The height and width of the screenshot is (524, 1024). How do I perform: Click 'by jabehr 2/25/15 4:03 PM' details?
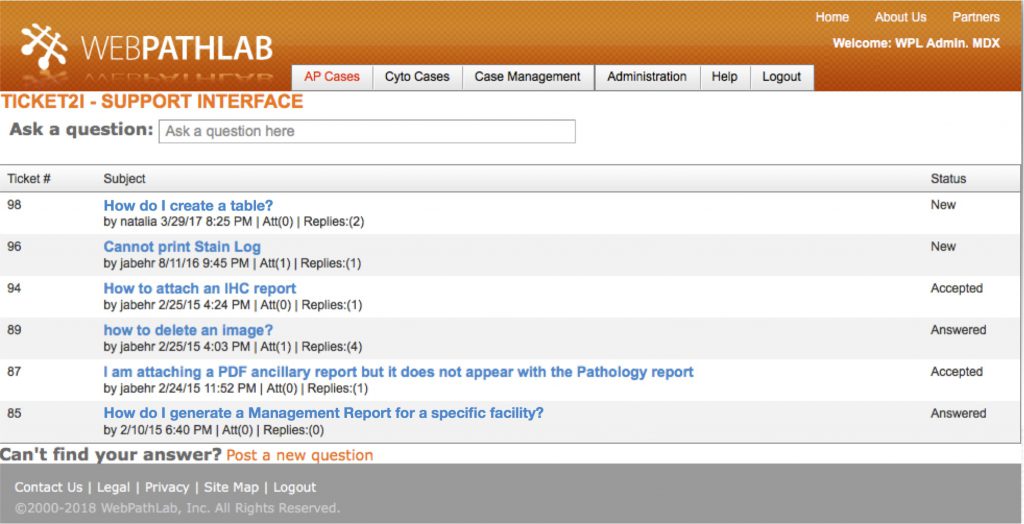[x=177, y=347]
